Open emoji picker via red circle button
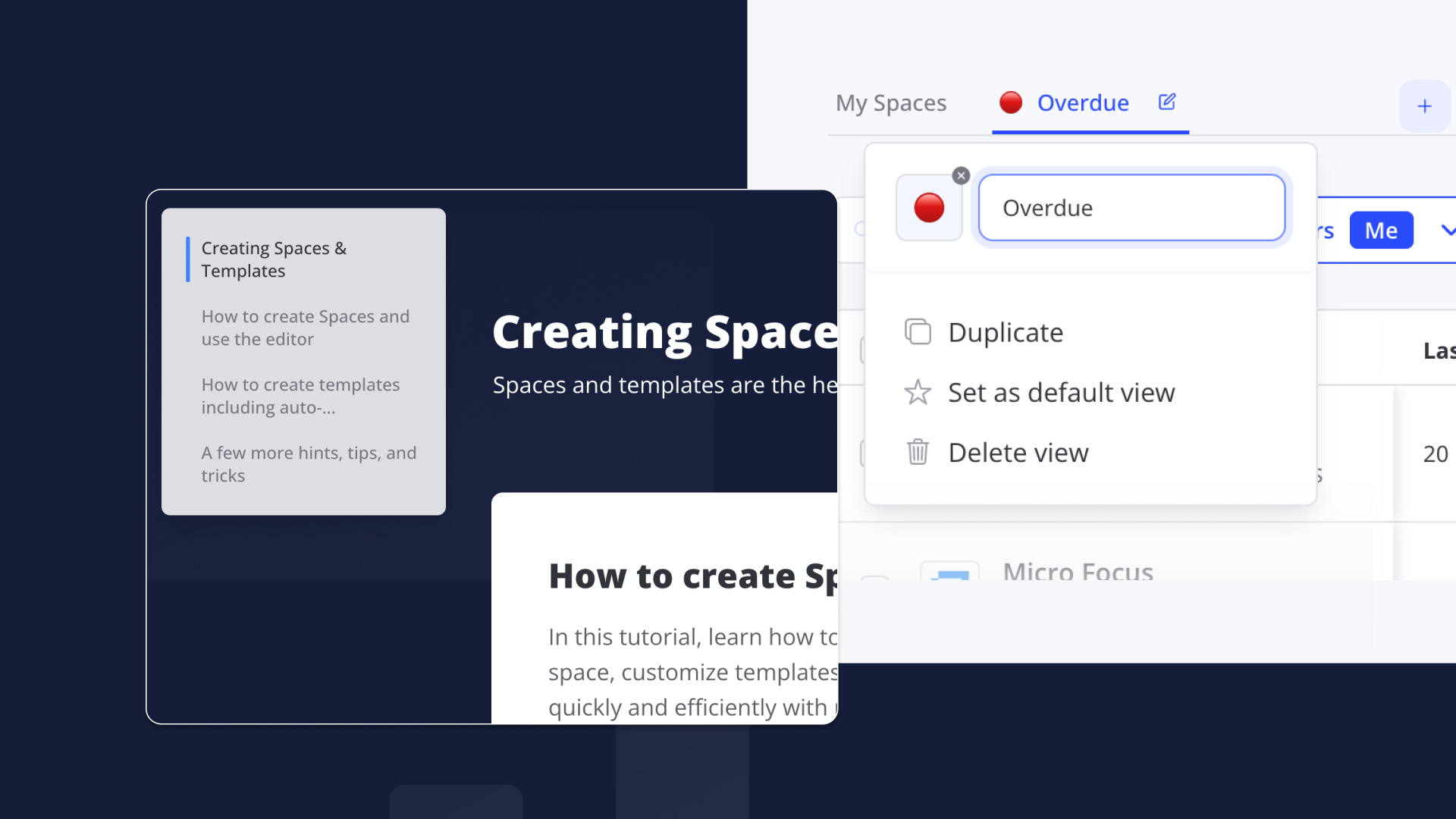Image resolution: width=1456 pixels, height=819 pixels. pos(929,208)
